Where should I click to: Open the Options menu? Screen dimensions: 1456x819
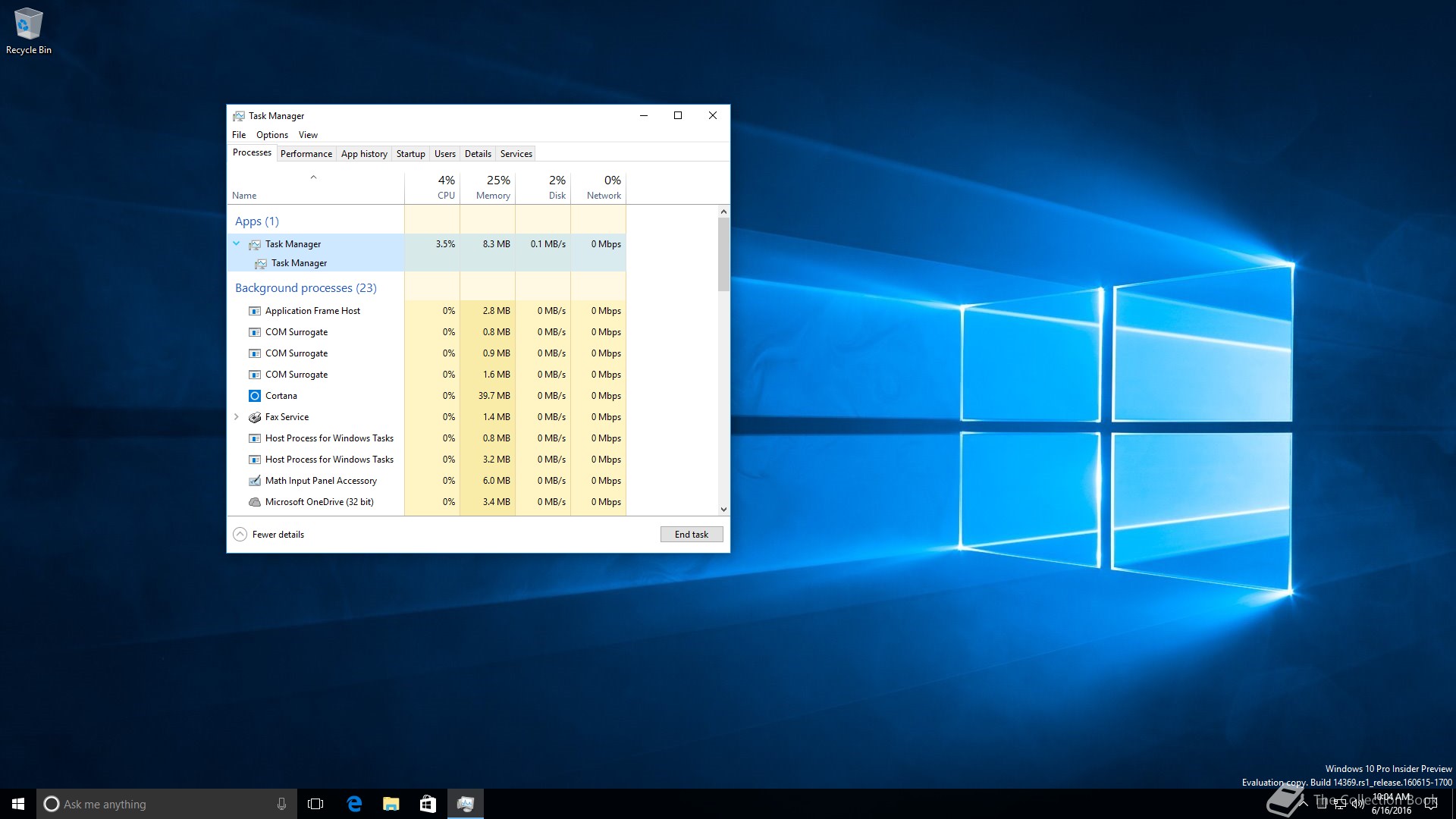coord(271,135)
